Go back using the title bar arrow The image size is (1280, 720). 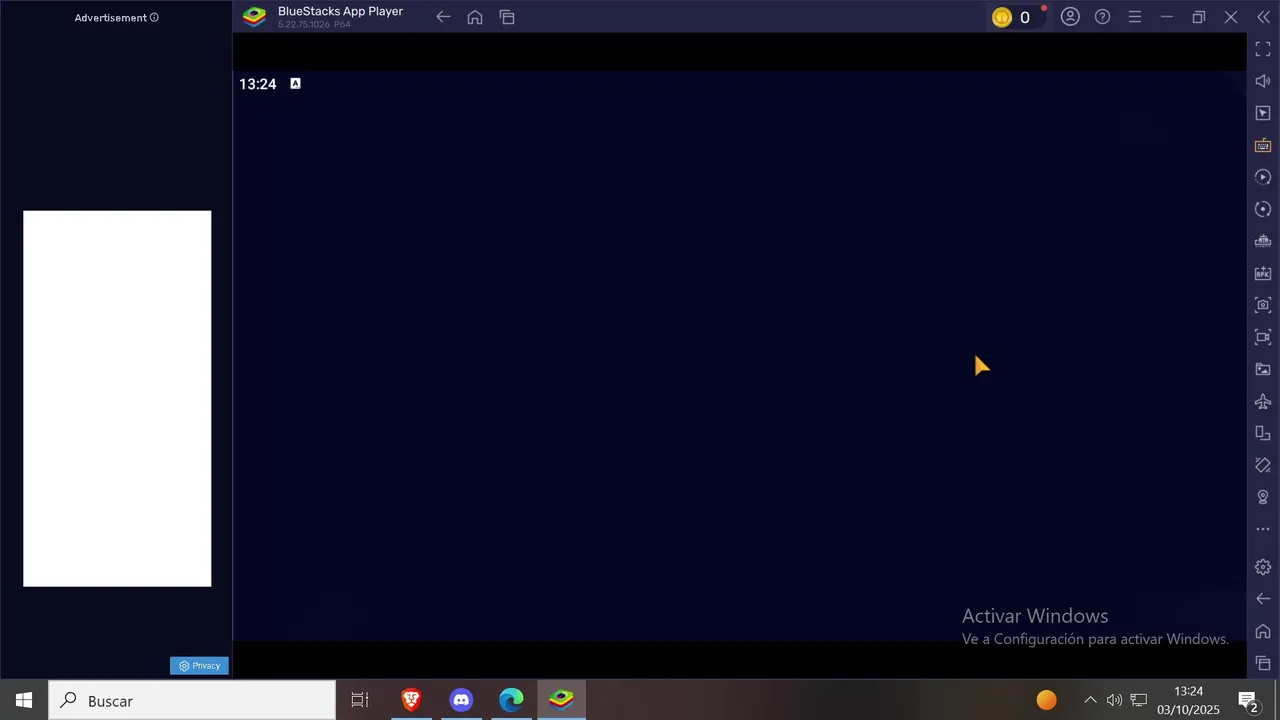click(443, 17)
